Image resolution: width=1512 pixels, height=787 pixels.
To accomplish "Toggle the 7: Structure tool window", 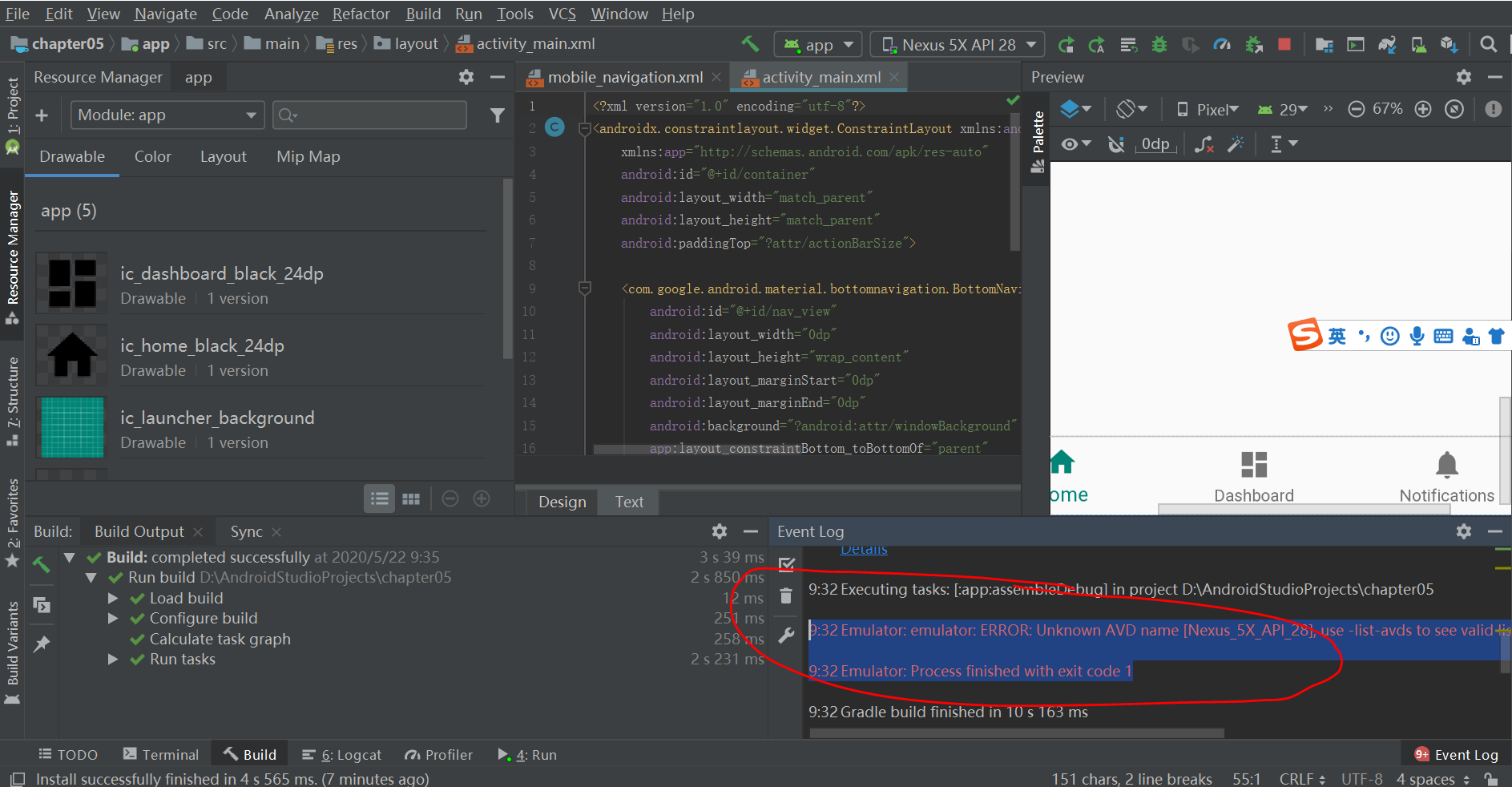I will [12, 401].
